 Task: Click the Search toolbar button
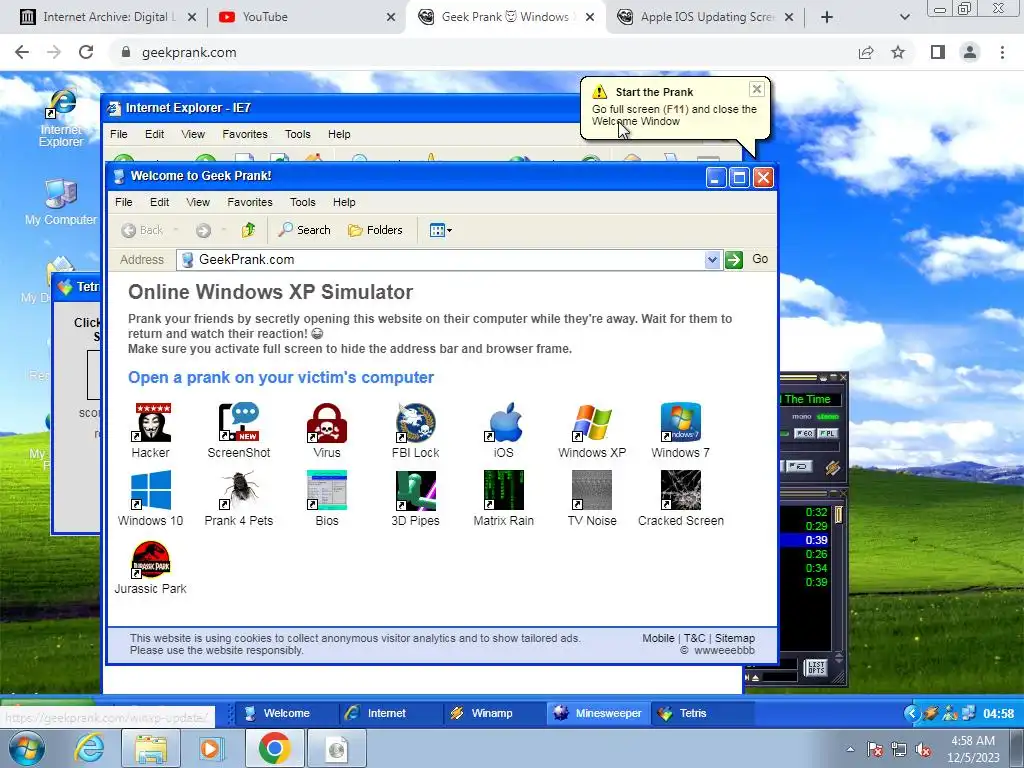coord(304,230)
